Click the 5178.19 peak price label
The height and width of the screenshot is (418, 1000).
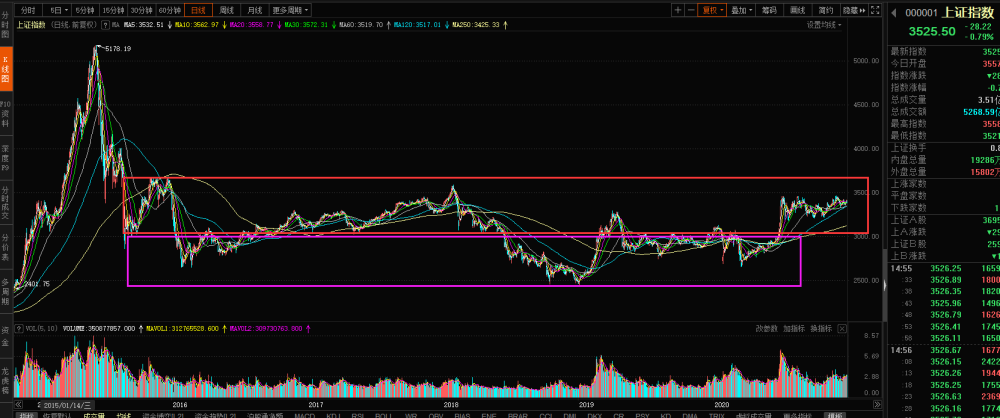pyautogui.click(x=117, y=49)
